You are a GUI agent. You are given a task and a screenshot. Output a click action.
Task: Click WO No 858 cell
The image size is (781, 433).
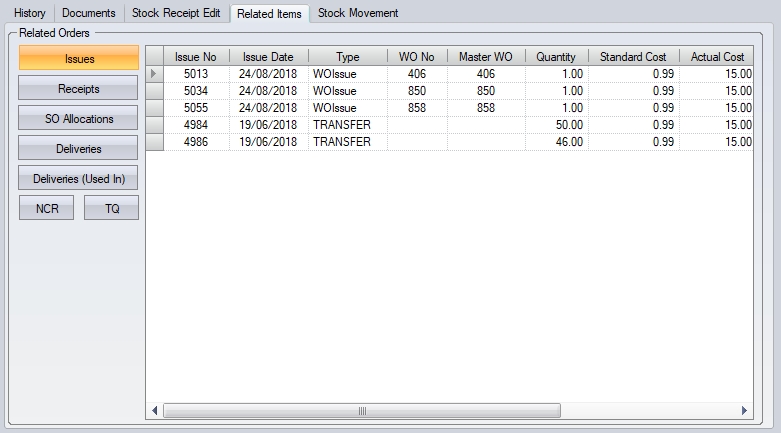pos(417,108)
